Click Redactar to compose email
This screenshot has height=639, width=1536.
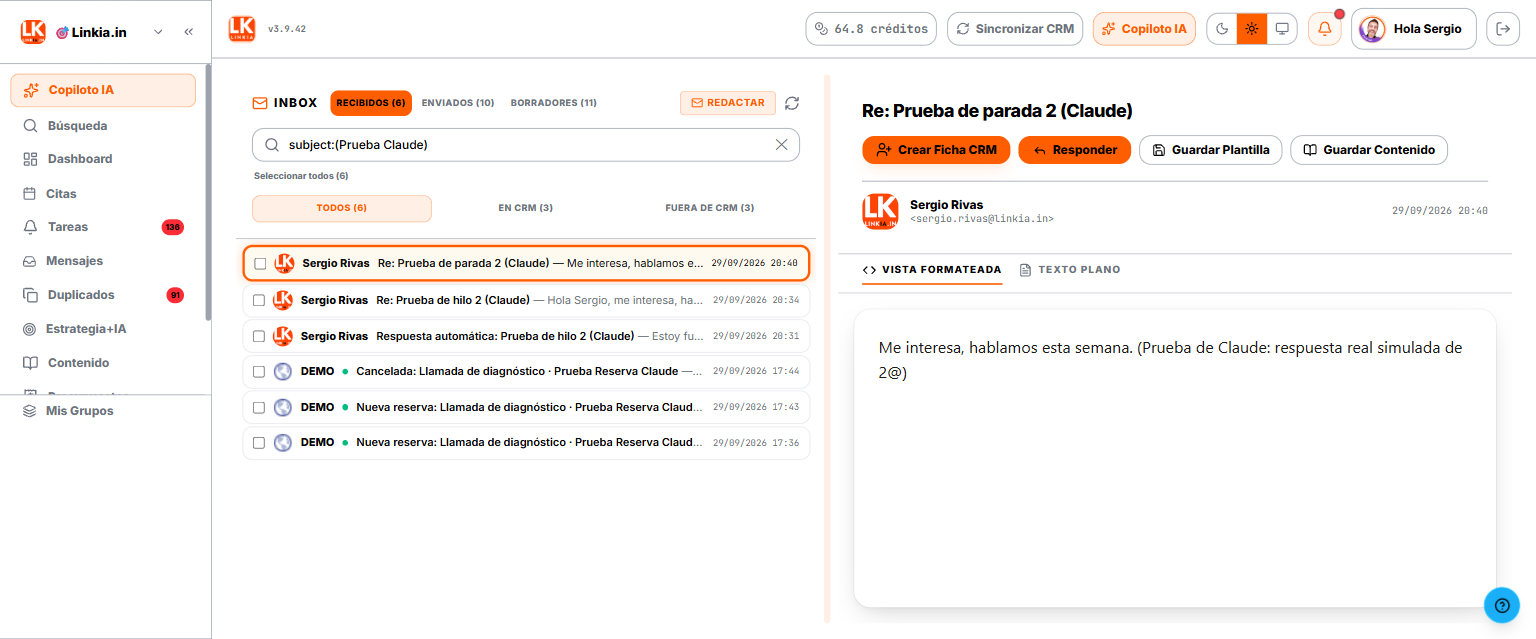[728, 103]
